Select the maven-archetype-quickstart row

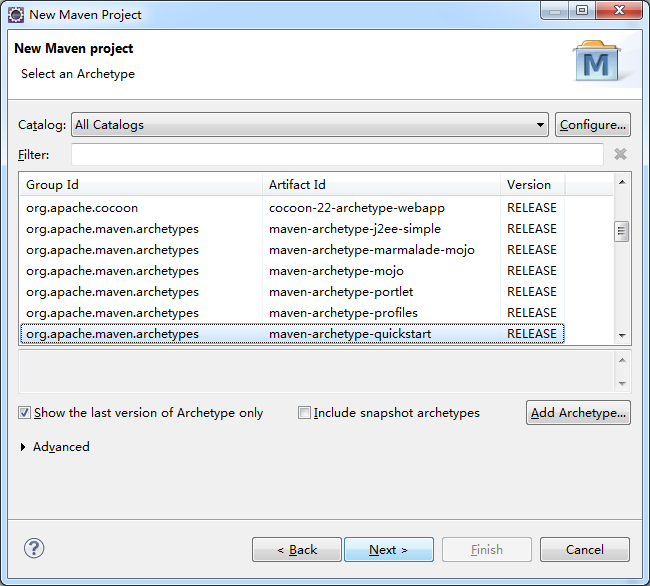click(x=292, y=334)
